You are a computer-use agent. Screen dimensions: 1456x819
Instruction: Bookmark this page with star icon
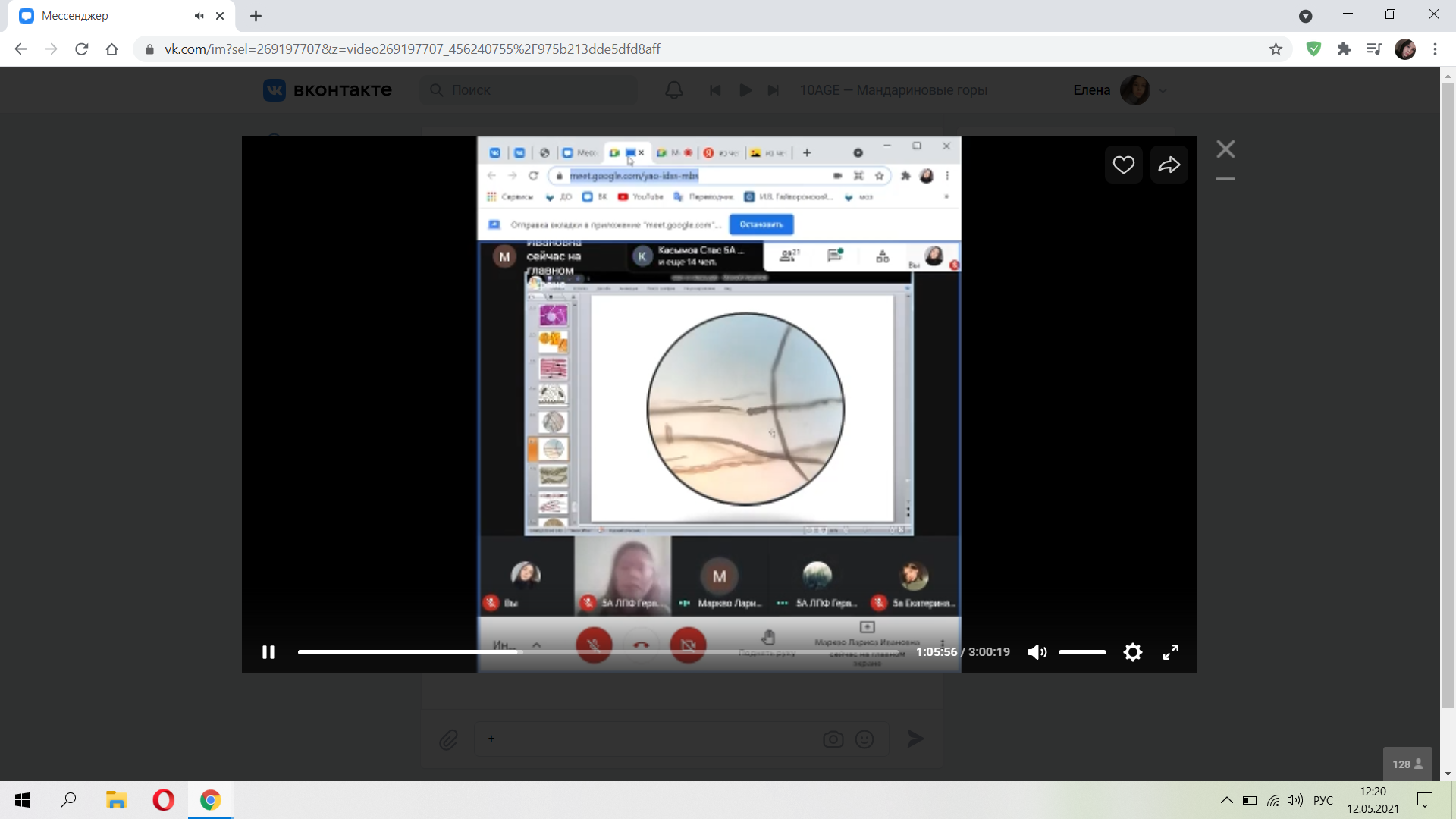[1276, 49]
